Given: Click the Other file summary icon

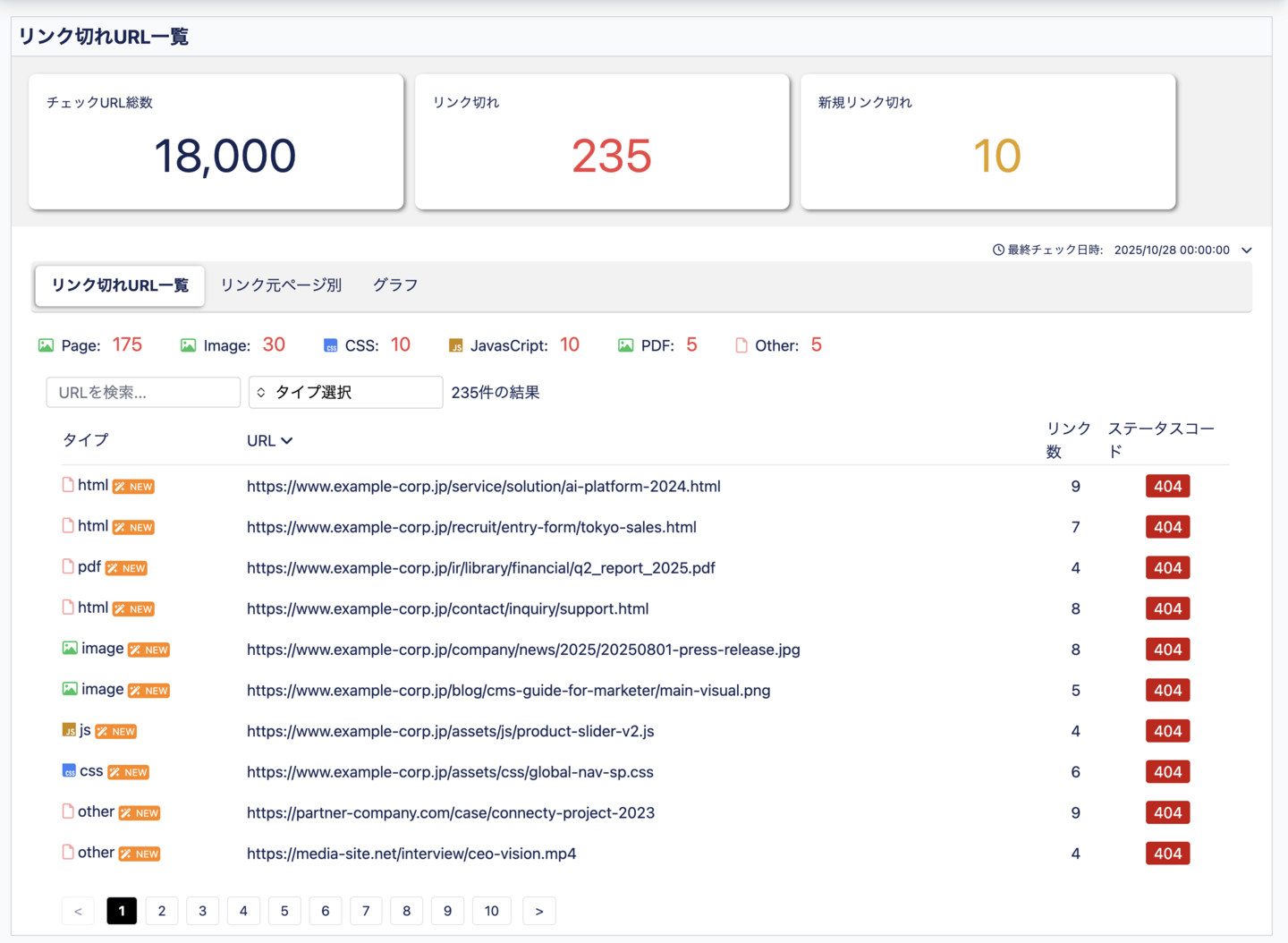Looking at the screenshot, I should (x=741, y=345).
